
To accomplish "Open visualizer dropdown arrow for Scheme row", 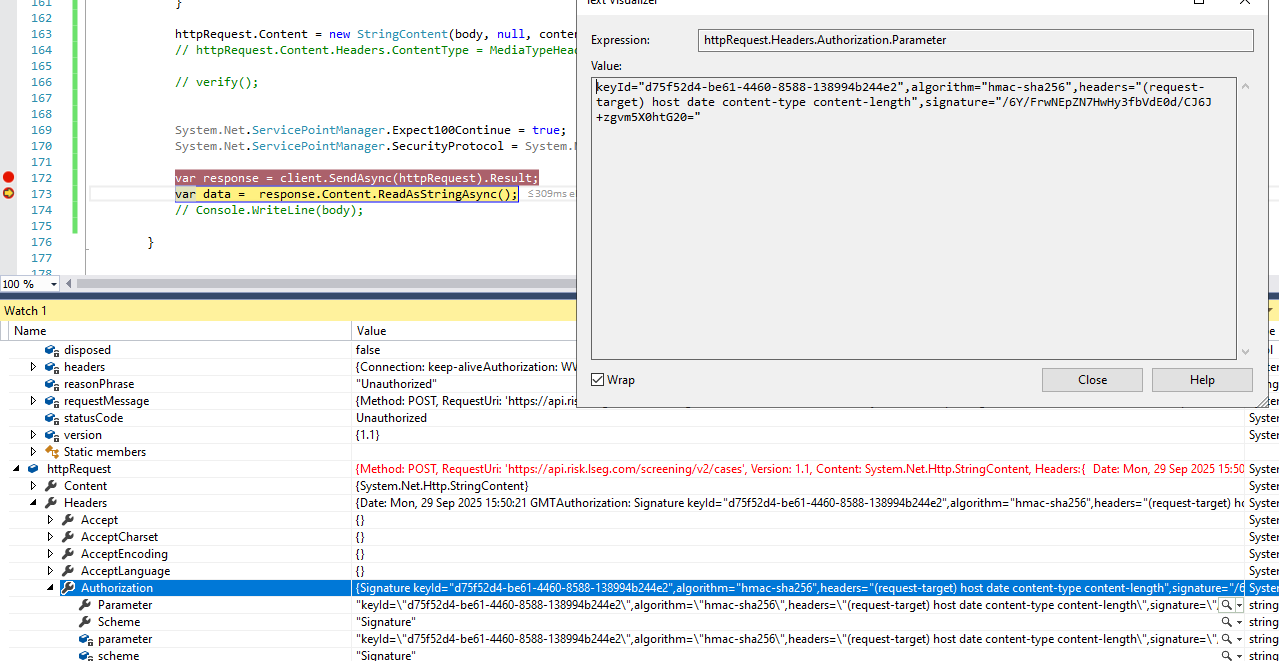I will pos(1240,622).
